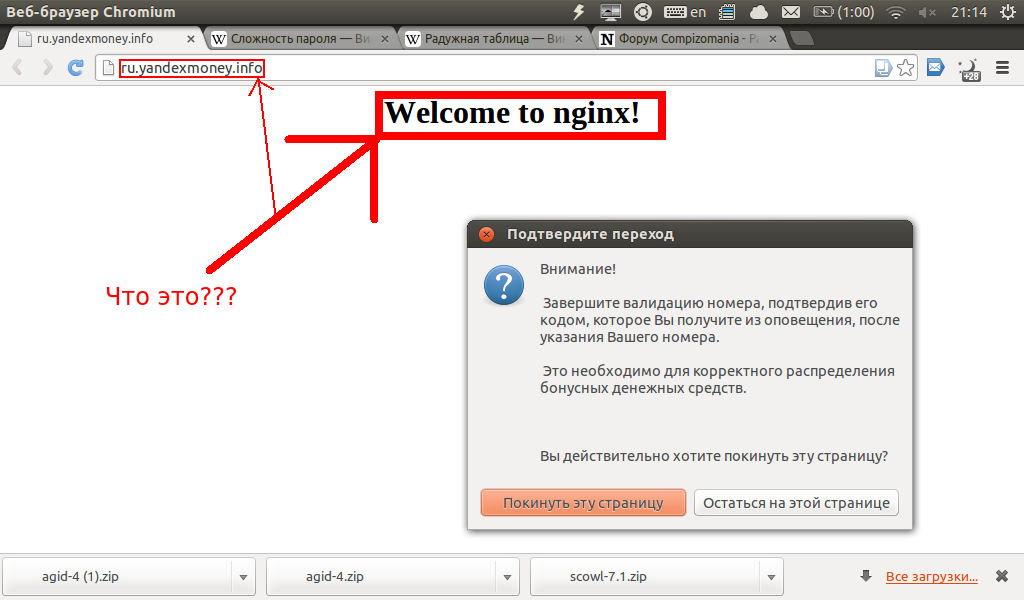Expand options arrow for agid-4.zip download

coord(508,577)
